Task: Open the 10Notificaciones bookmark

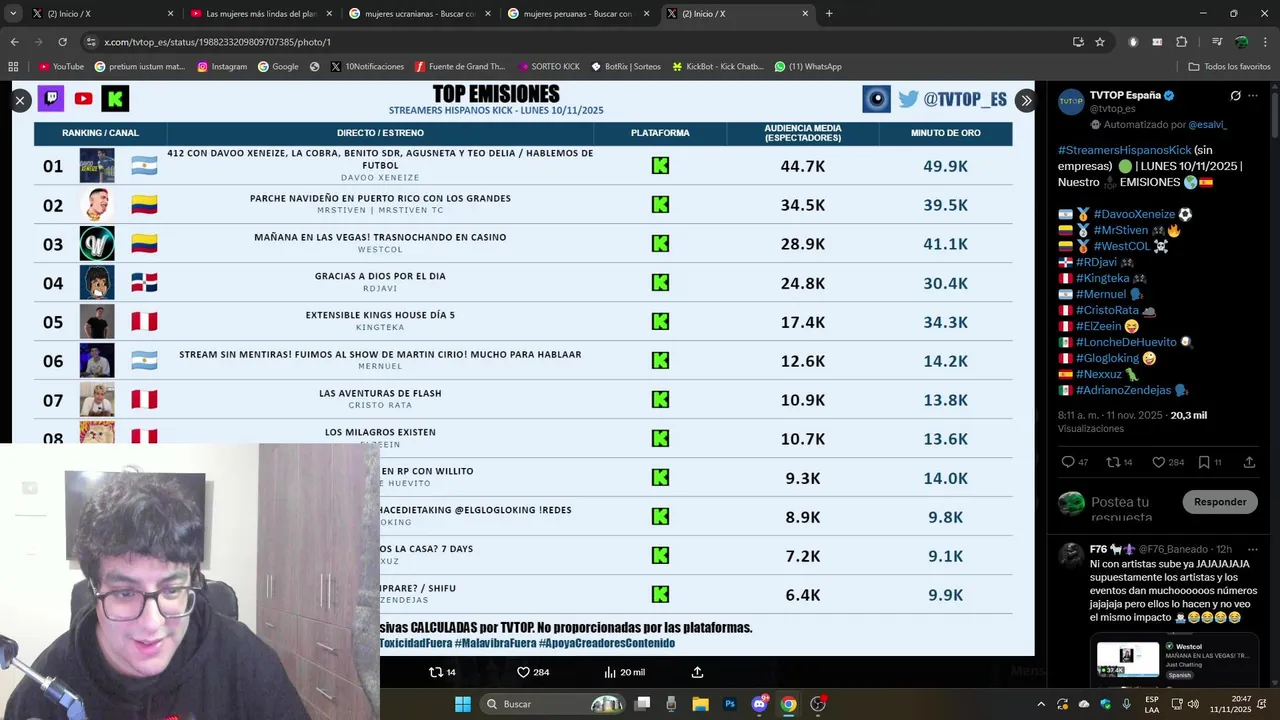Action: point(367,67)
